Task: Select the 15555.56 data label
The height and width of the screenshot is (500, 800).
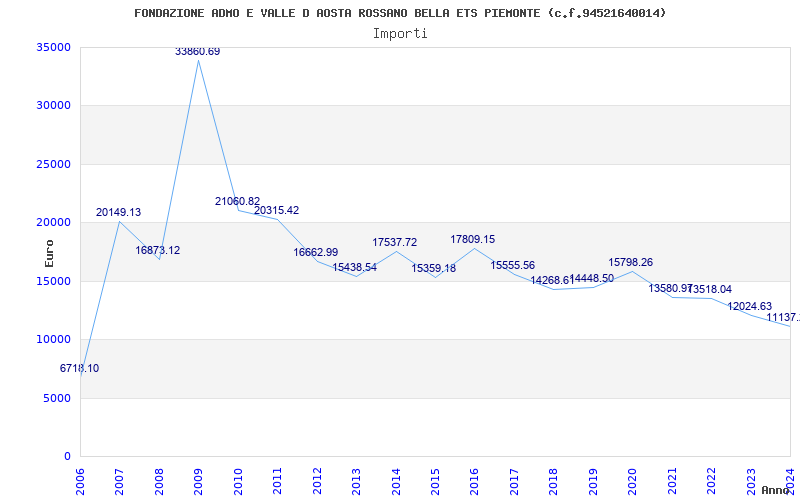Action: click(x=513, y=265)
